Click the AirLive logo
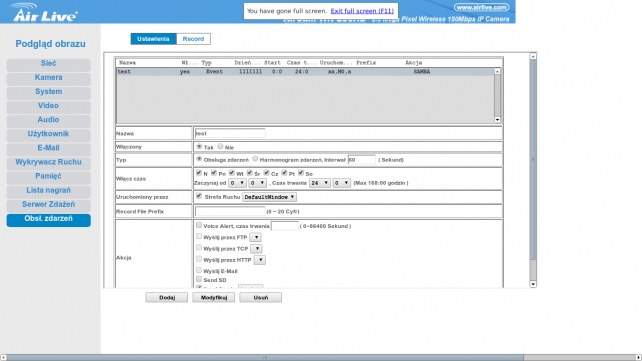Viewport: 642px width, 361px height. point(43,12)
